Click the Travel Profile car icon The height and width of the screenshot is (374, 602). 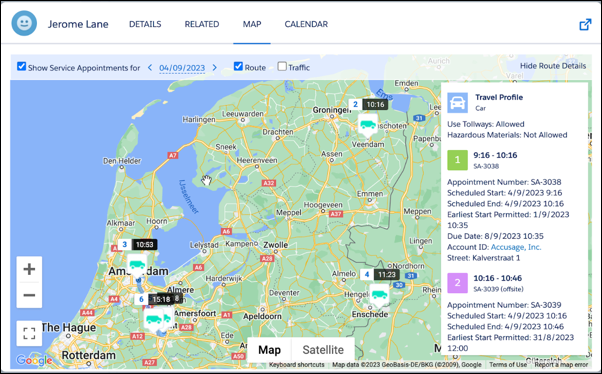tap(457, 103)
